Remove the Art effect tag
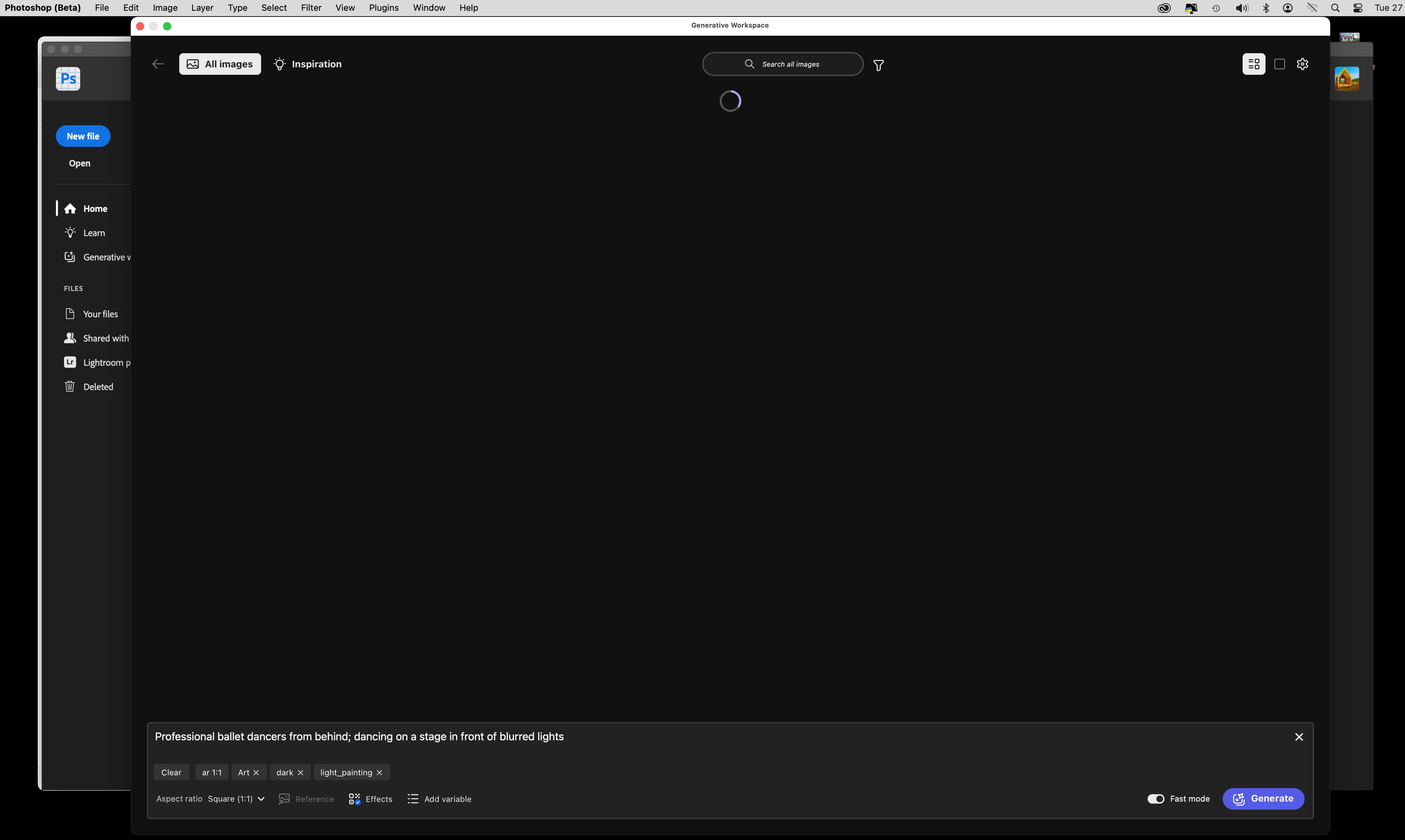The height and width of the screenshot is (840, 1405). pyautogui.click(x=256, y=773)
